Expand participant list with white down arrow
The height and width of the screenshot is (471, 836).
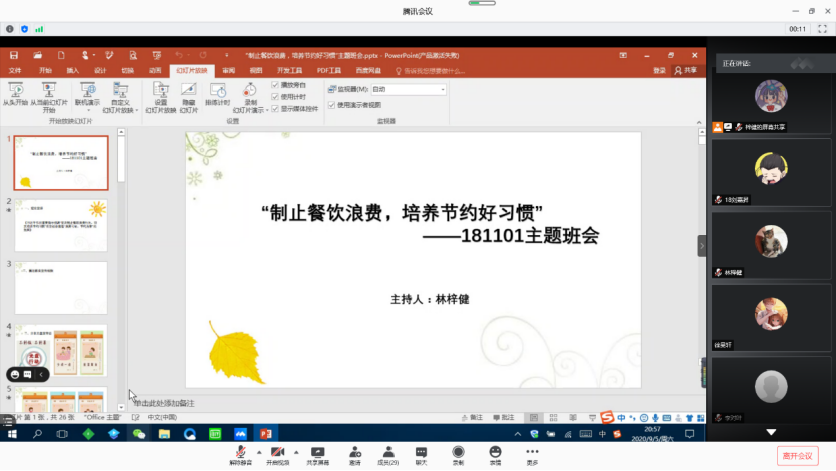tap(771, 432)
